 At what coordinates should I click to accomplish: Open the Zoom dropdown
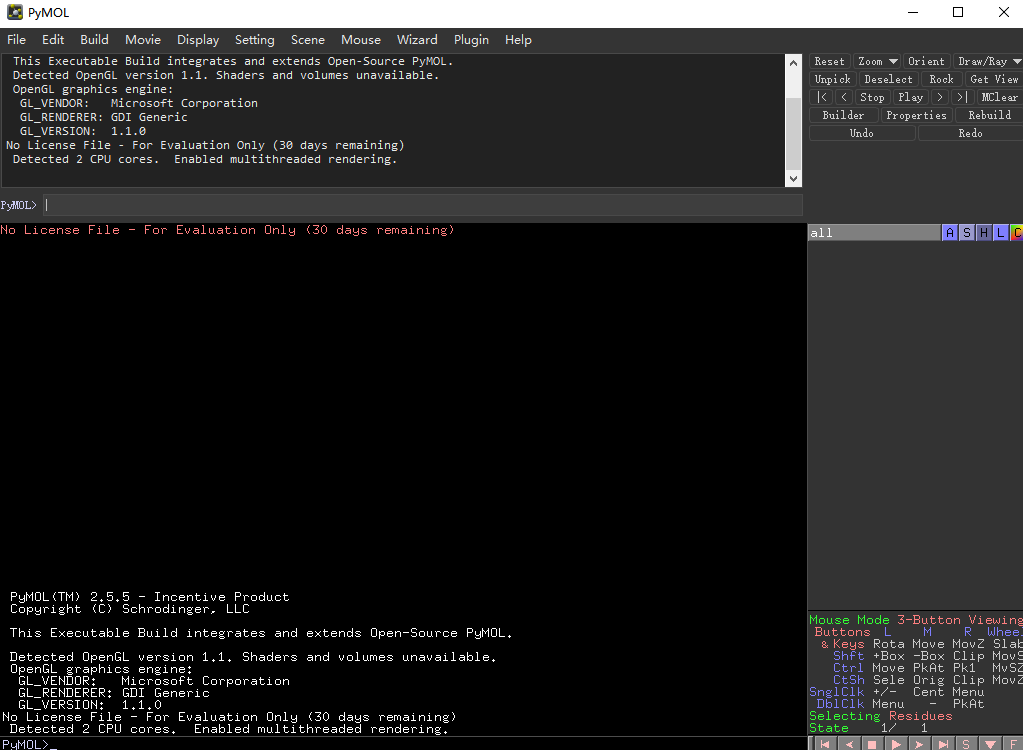click(877, 61)
